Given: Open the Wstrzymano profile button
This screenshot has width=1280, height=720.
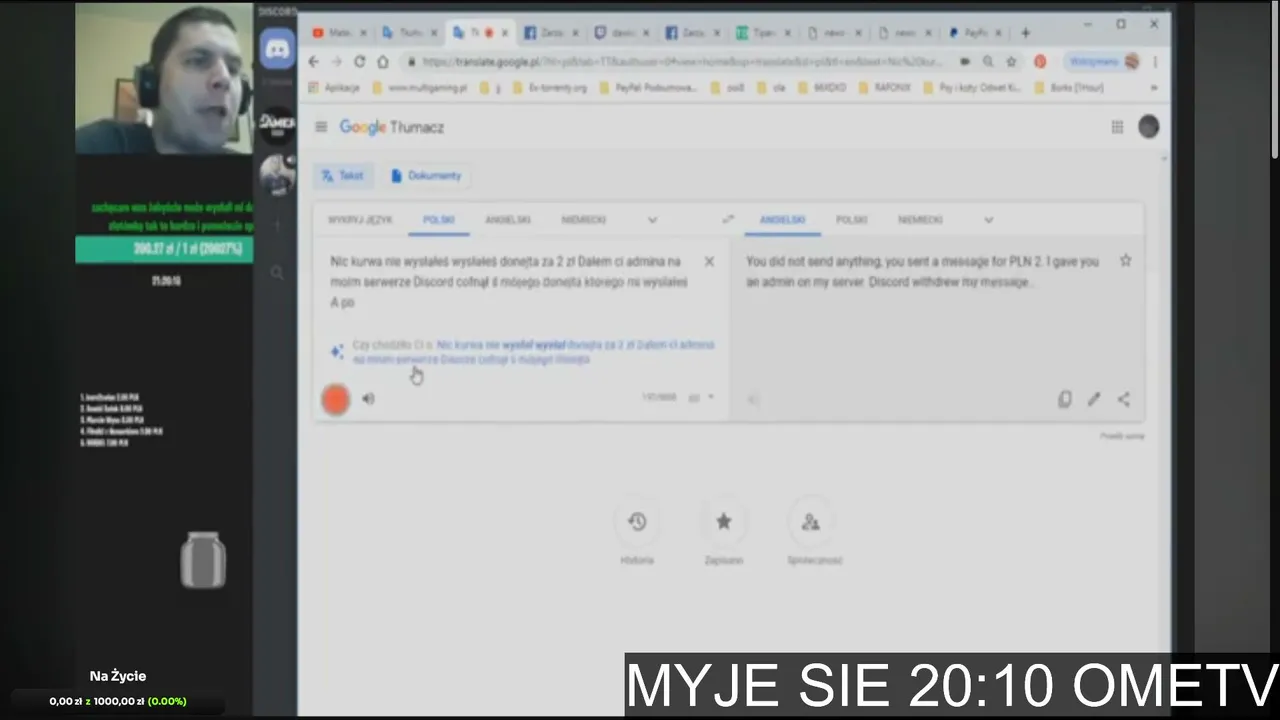Looking at the screenshot, I should point(1103,61).
